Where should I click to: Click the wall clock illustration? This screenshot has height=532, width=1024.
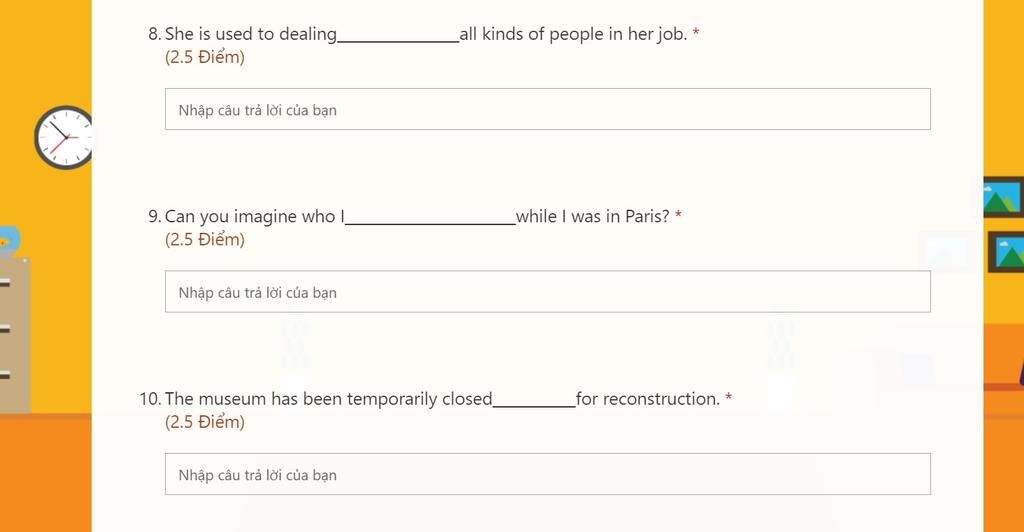tap(63, 137)
